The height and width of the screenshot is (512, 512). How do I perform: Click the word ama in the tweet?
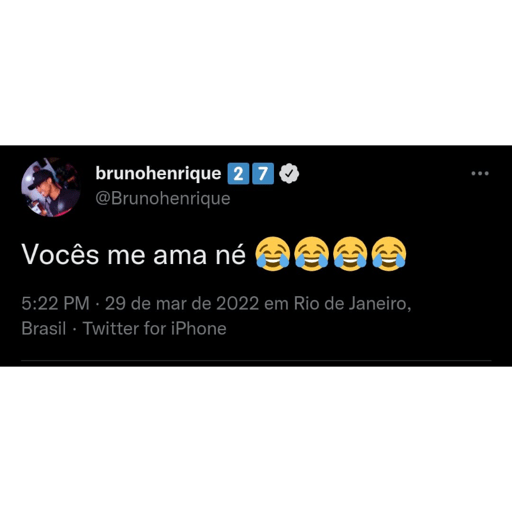(180, 255)
